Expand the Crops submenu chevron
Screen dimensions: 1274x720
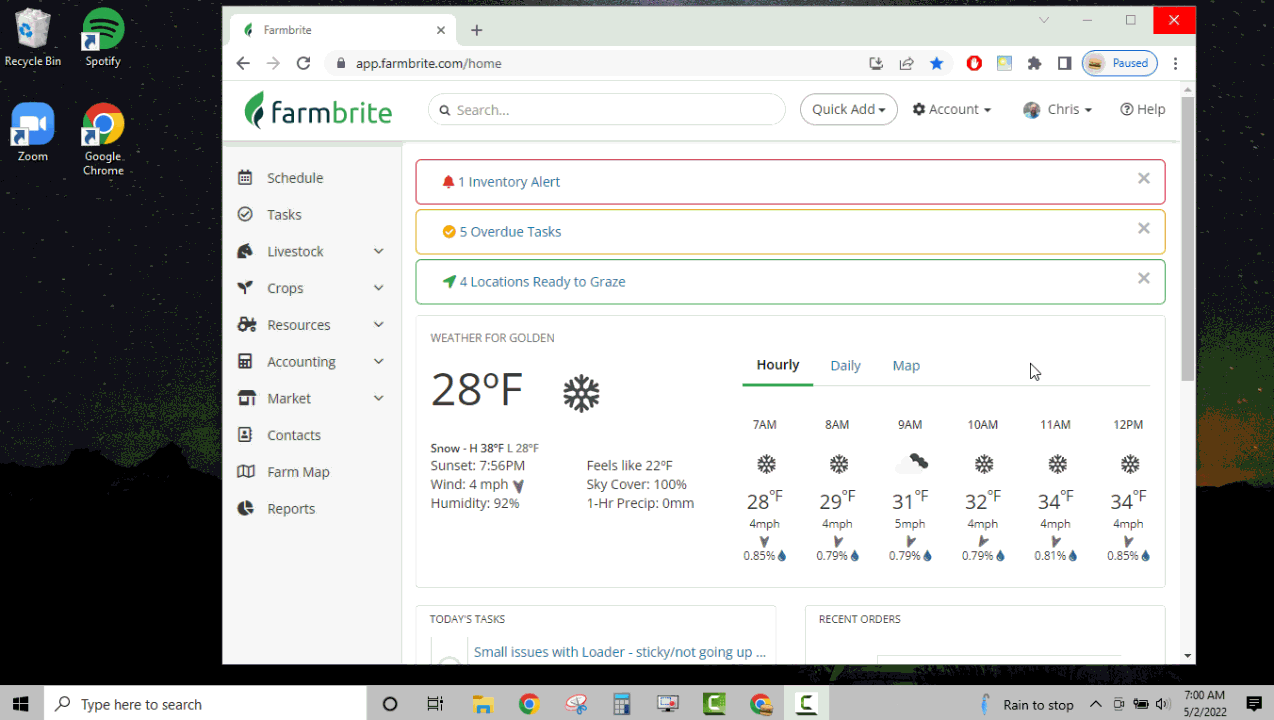click(378, 288)
